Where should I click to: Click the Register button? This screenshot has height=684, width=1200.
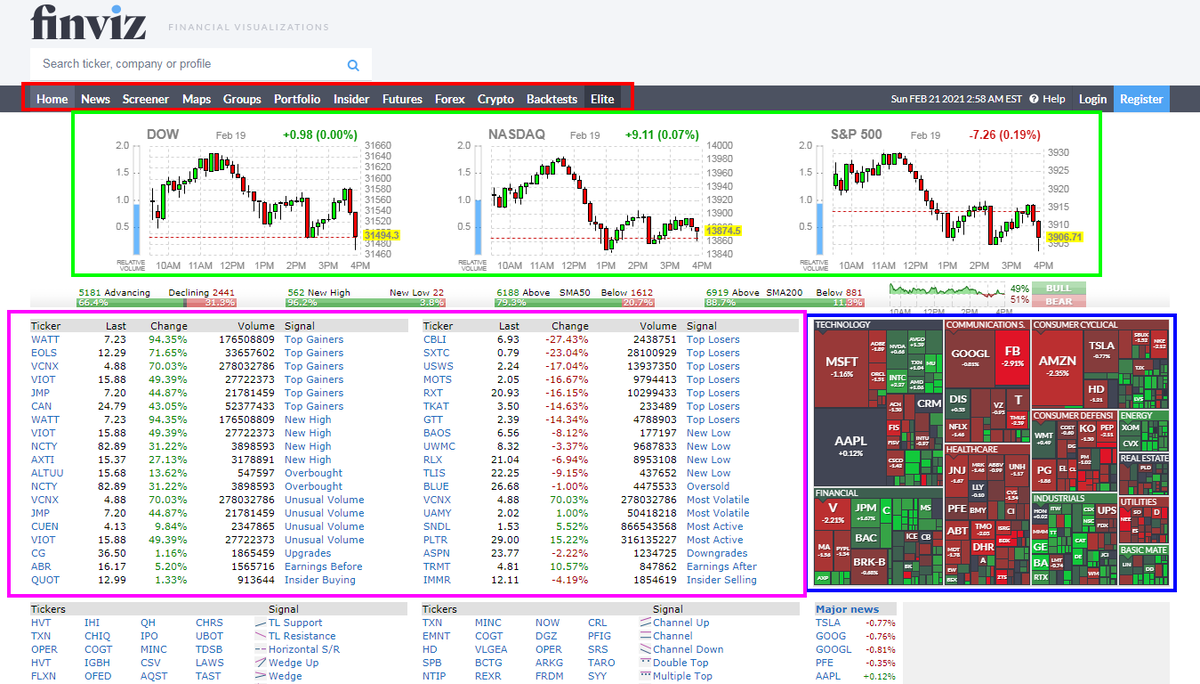pos(1142,99)
